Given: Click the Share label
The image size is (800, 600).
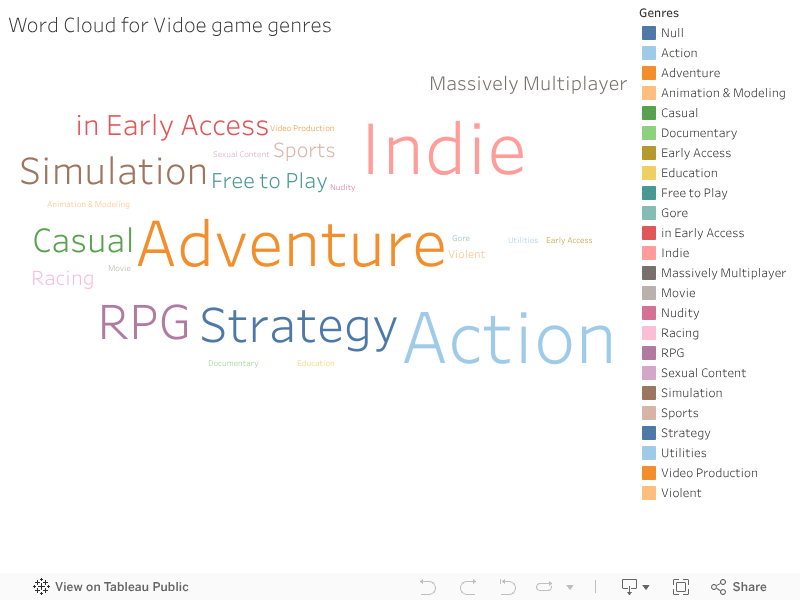Looking at the screenshot, I should [x=749, y=587].
